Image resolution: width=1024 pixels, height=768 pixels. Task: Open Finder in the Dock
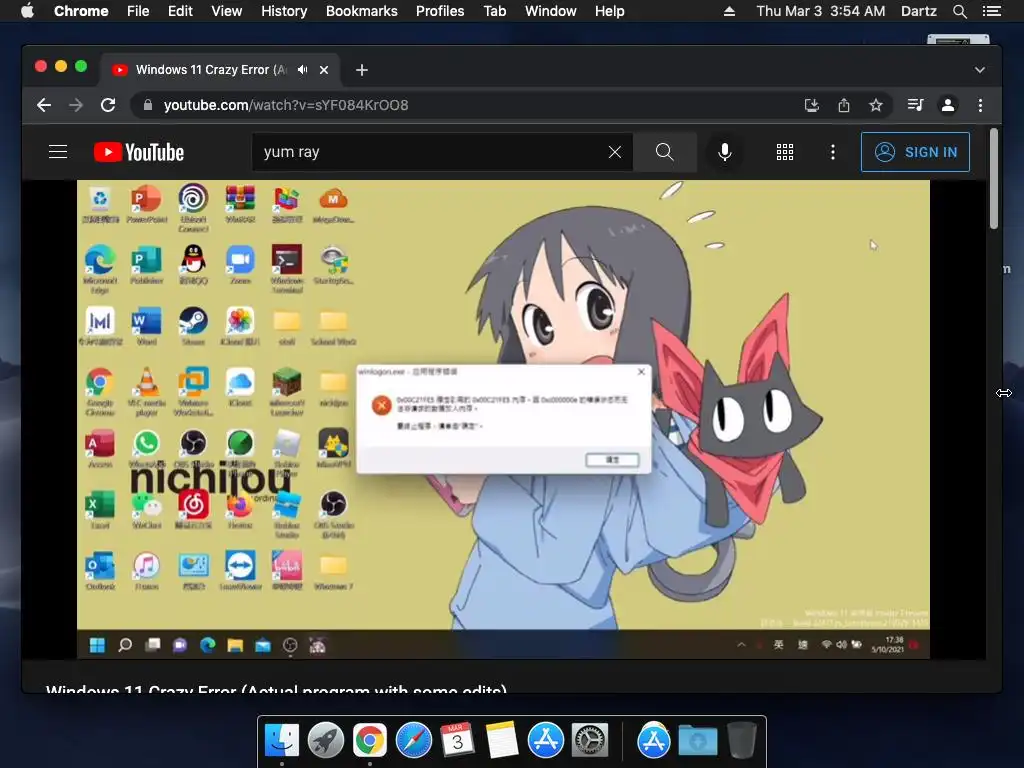click(282, 741)
